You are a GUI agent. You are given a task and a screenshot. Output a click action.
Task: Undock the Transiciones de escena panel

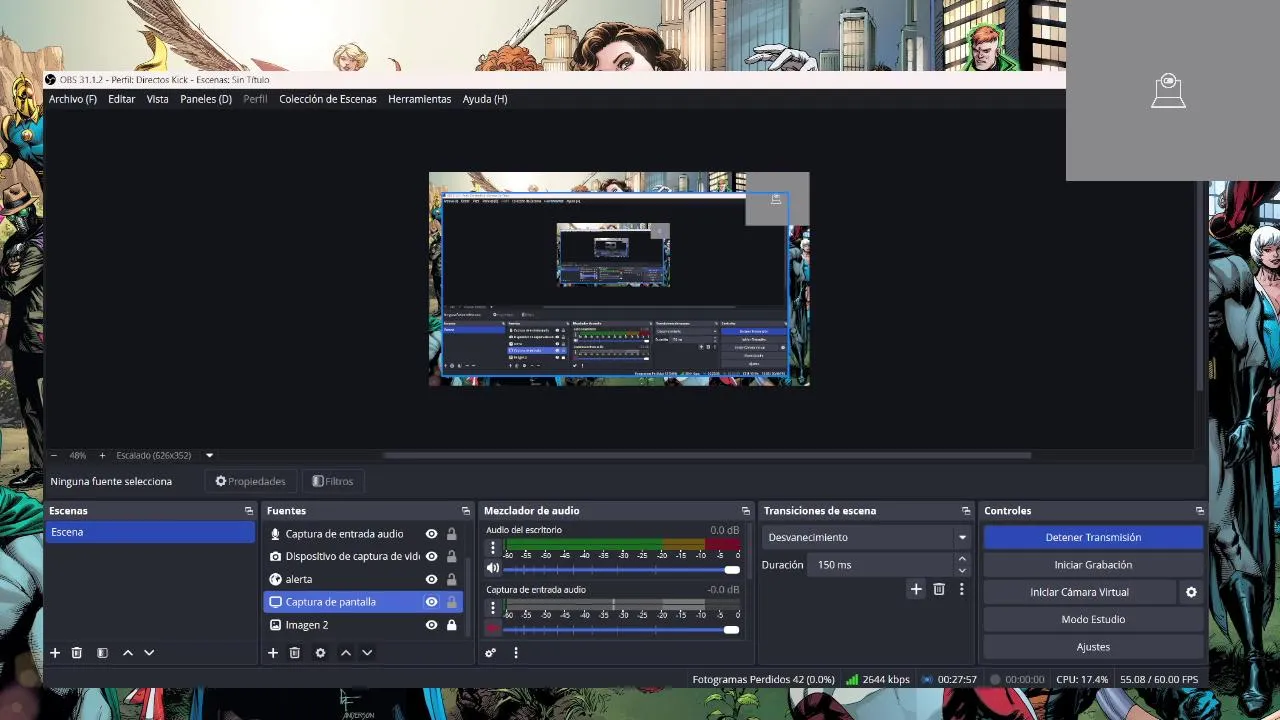[x=966, y=511]
